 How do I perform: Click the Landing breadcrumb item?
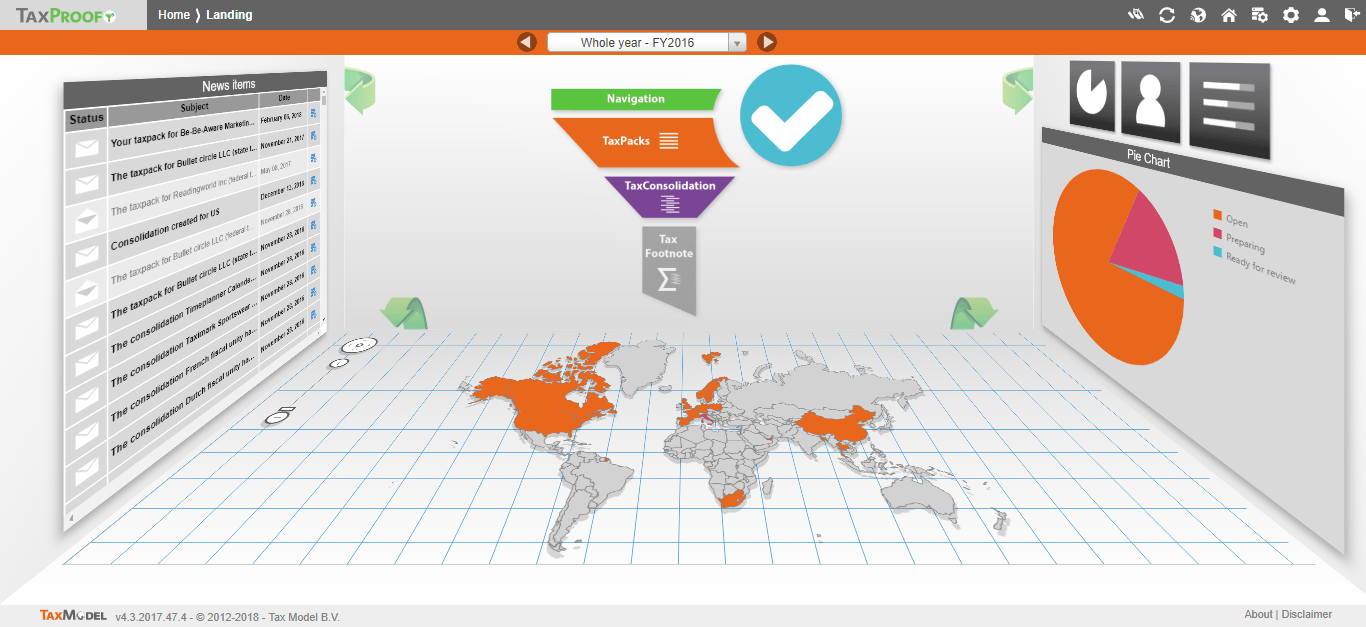[x=229, y=15]
